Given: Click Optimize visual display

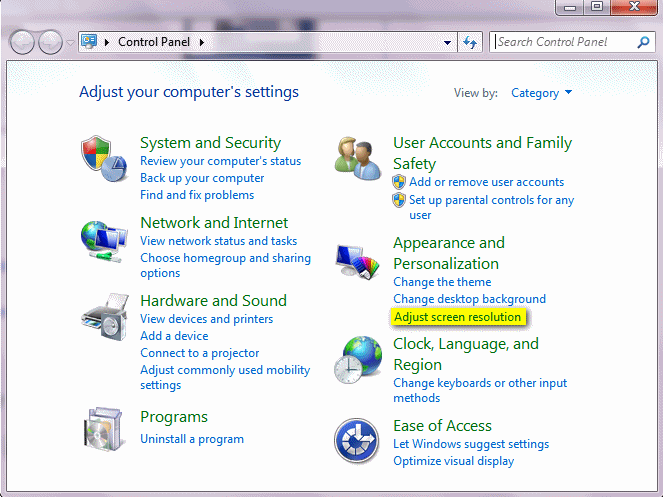Looking at the screenshot, I should coord(454,461).
